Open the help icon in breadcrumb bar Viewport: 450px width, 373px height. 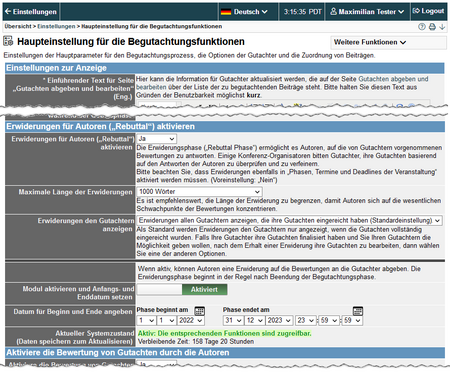click(422, 27)
